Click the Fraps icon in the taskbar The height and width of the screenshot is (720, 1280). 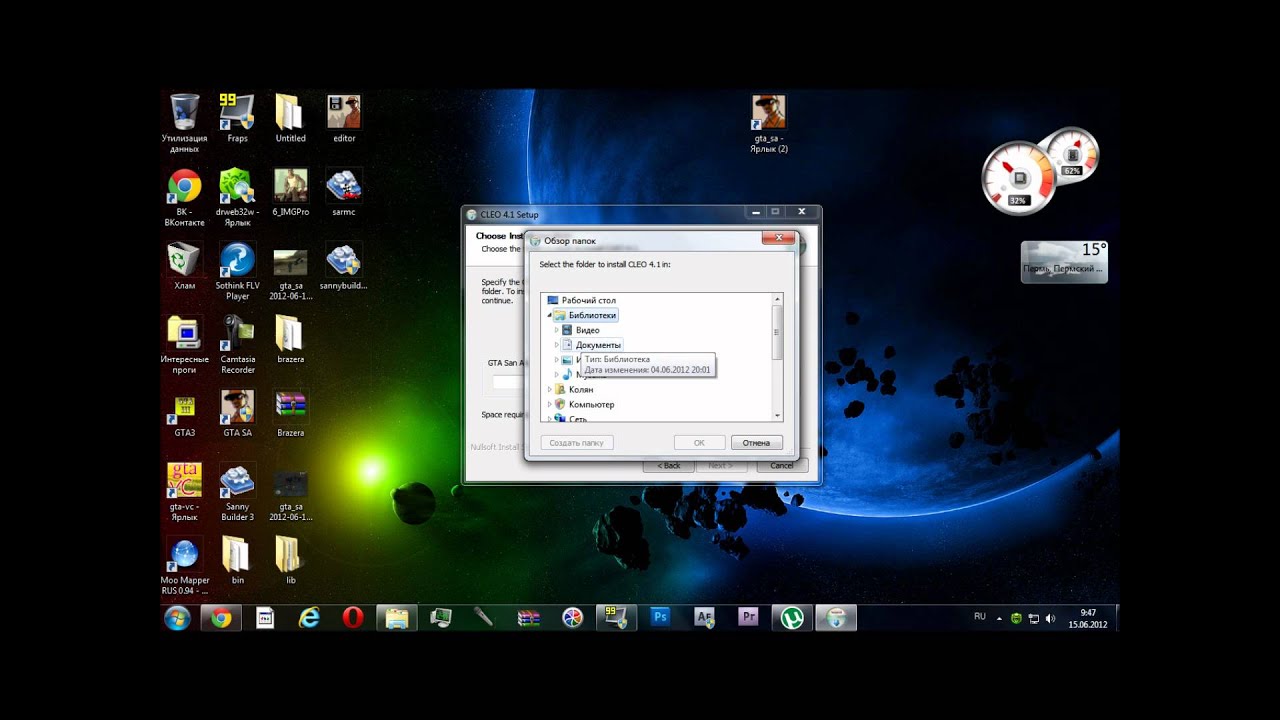point(616,617)
